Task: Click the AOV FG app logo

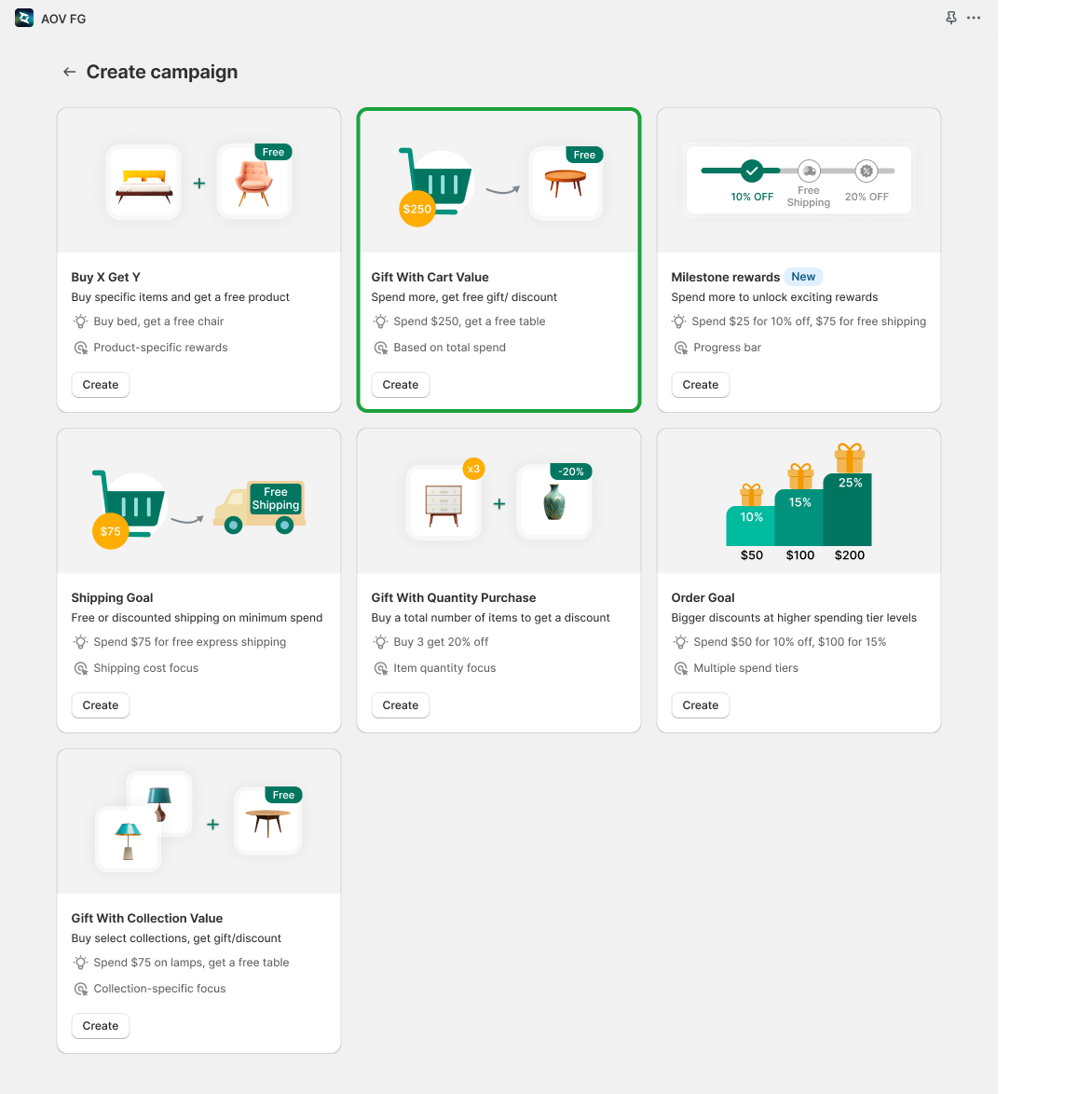Action: (24, 18)
